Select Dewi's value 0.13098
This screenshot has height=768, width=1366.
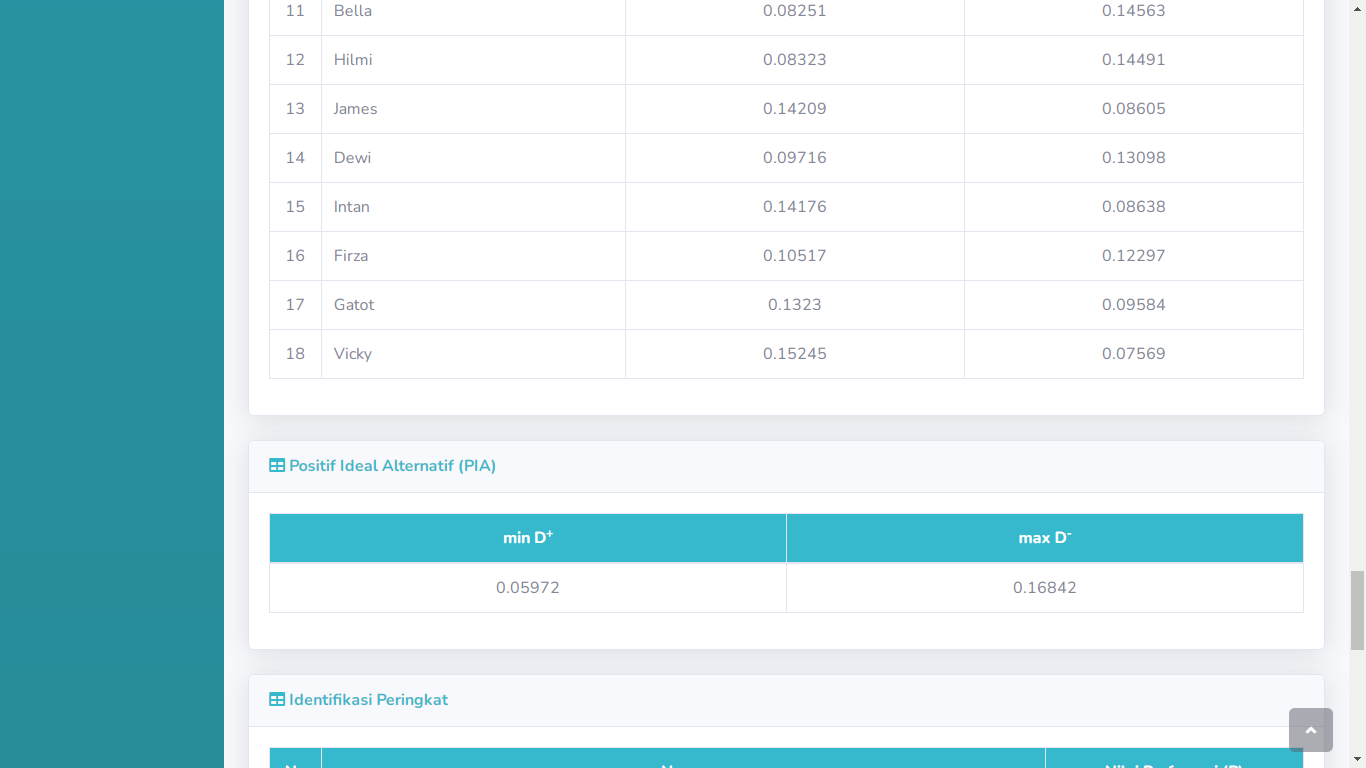tap(1134, 158)
